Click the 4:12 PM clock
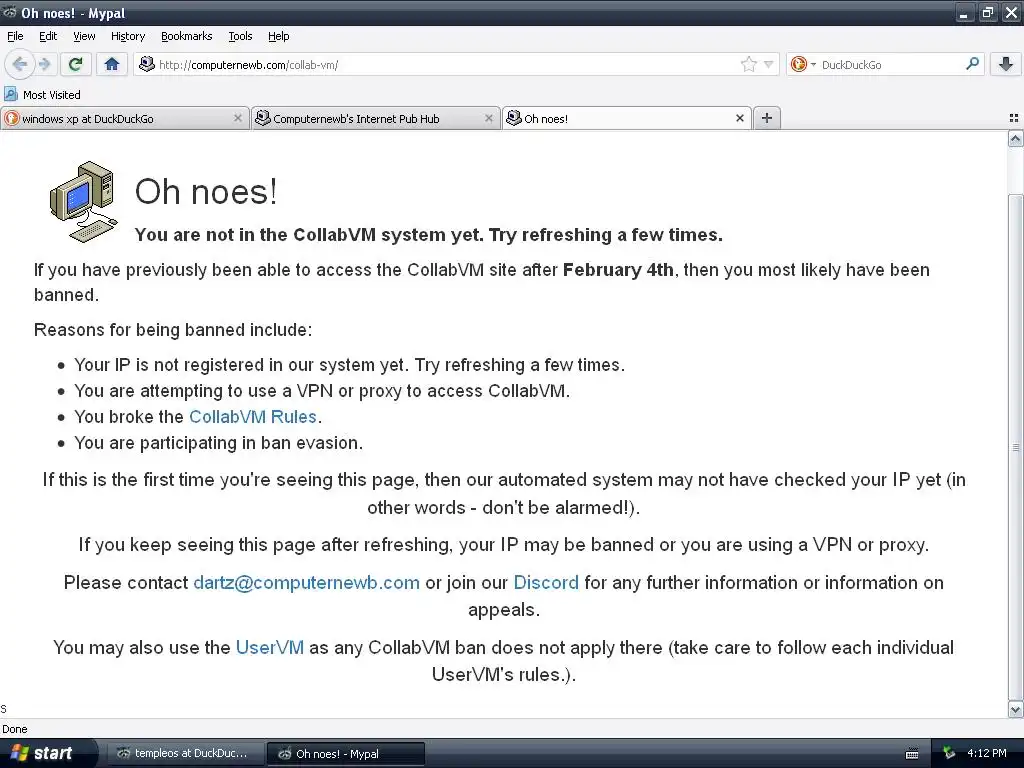This screenshot has height=768, width=1024. tap(987, 753)
